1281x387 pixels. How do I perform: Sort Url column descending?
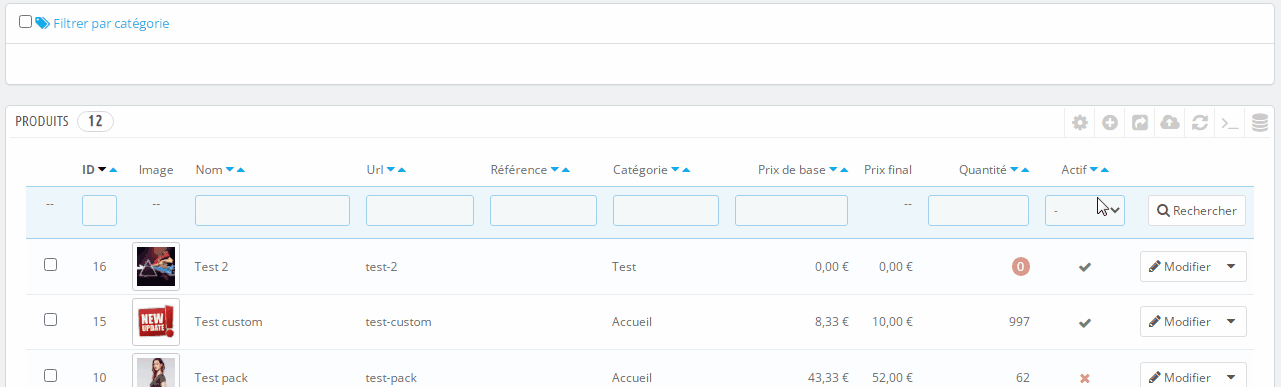point(391,170)
